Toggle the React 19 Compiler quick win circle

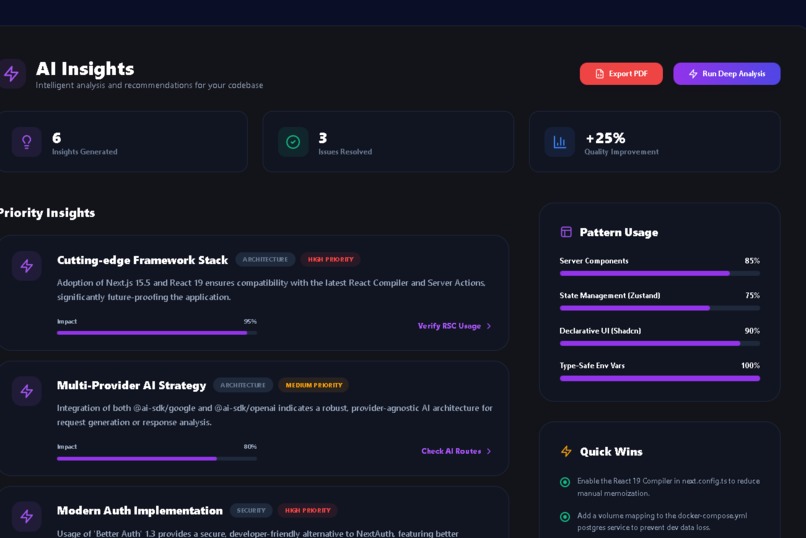point(565,482)
